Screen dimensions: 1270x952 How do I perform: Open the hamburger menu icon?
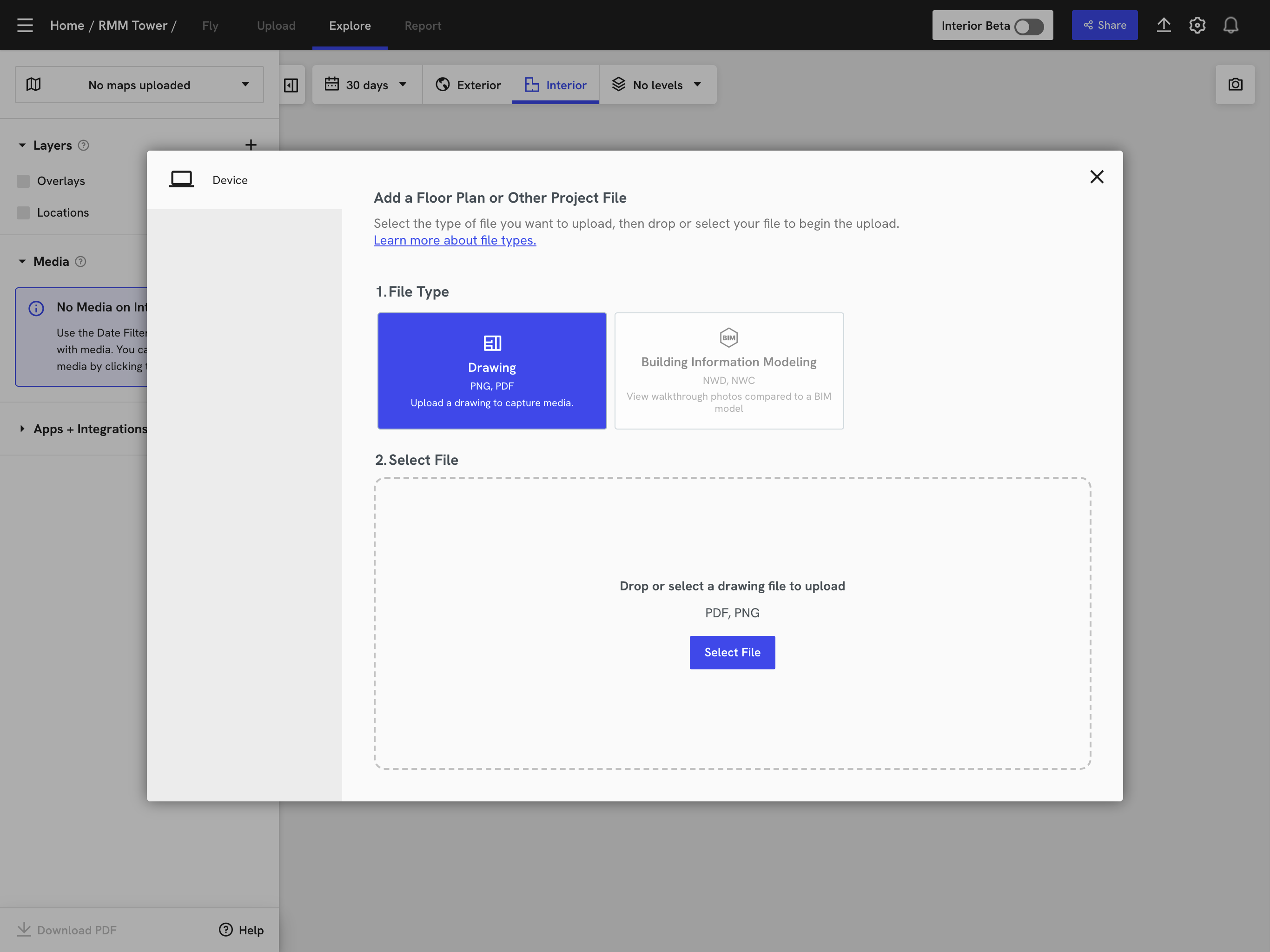point(25,25)
